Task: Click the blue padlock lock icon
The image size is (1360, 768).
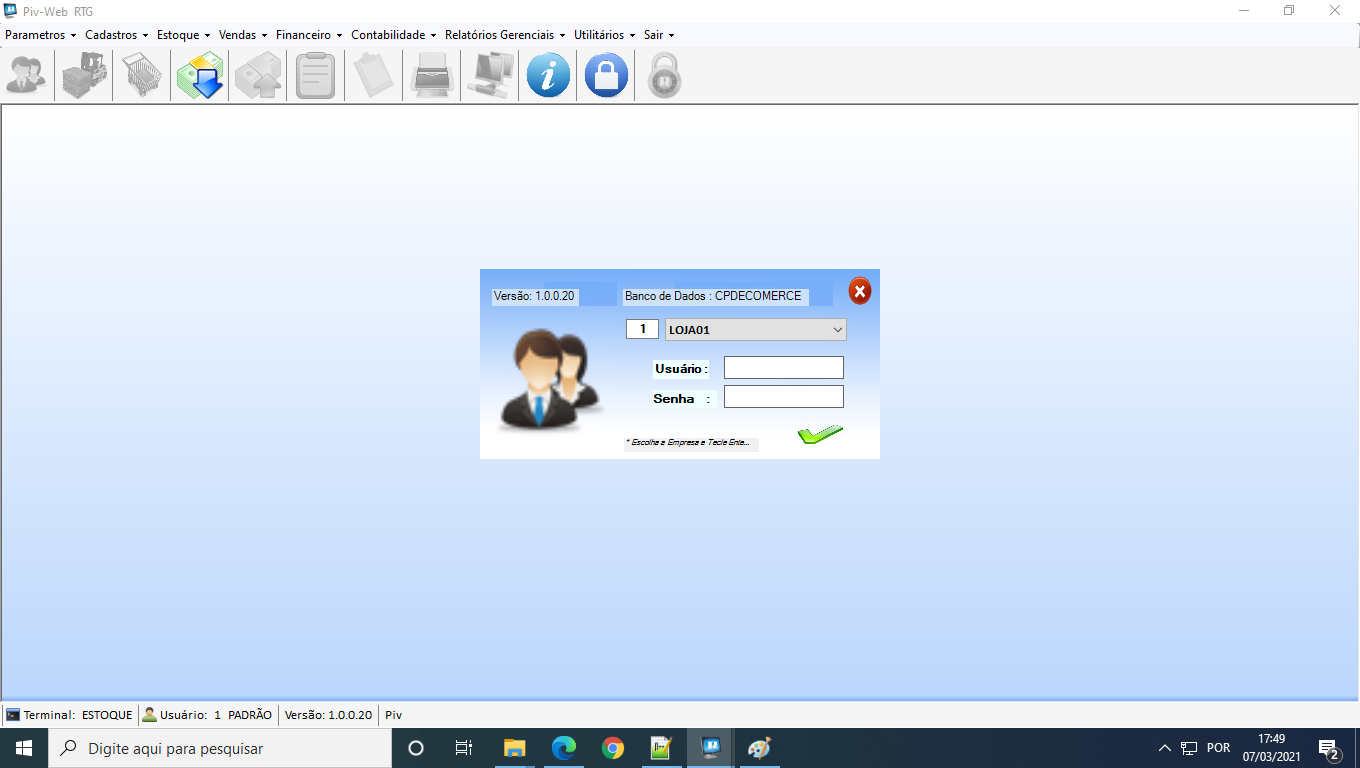Action: click(606, 76)
